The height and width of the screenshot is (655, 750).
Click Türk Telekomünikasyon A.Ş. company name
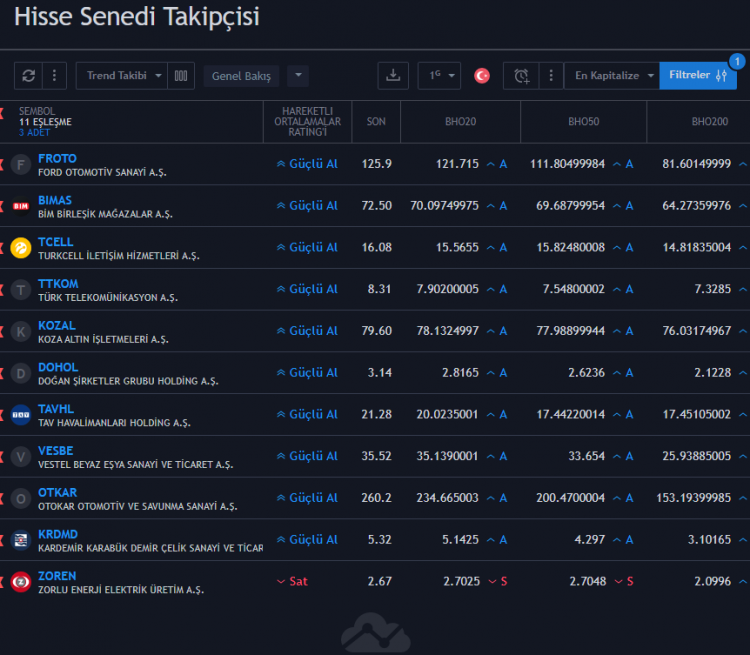coord(108,298)
